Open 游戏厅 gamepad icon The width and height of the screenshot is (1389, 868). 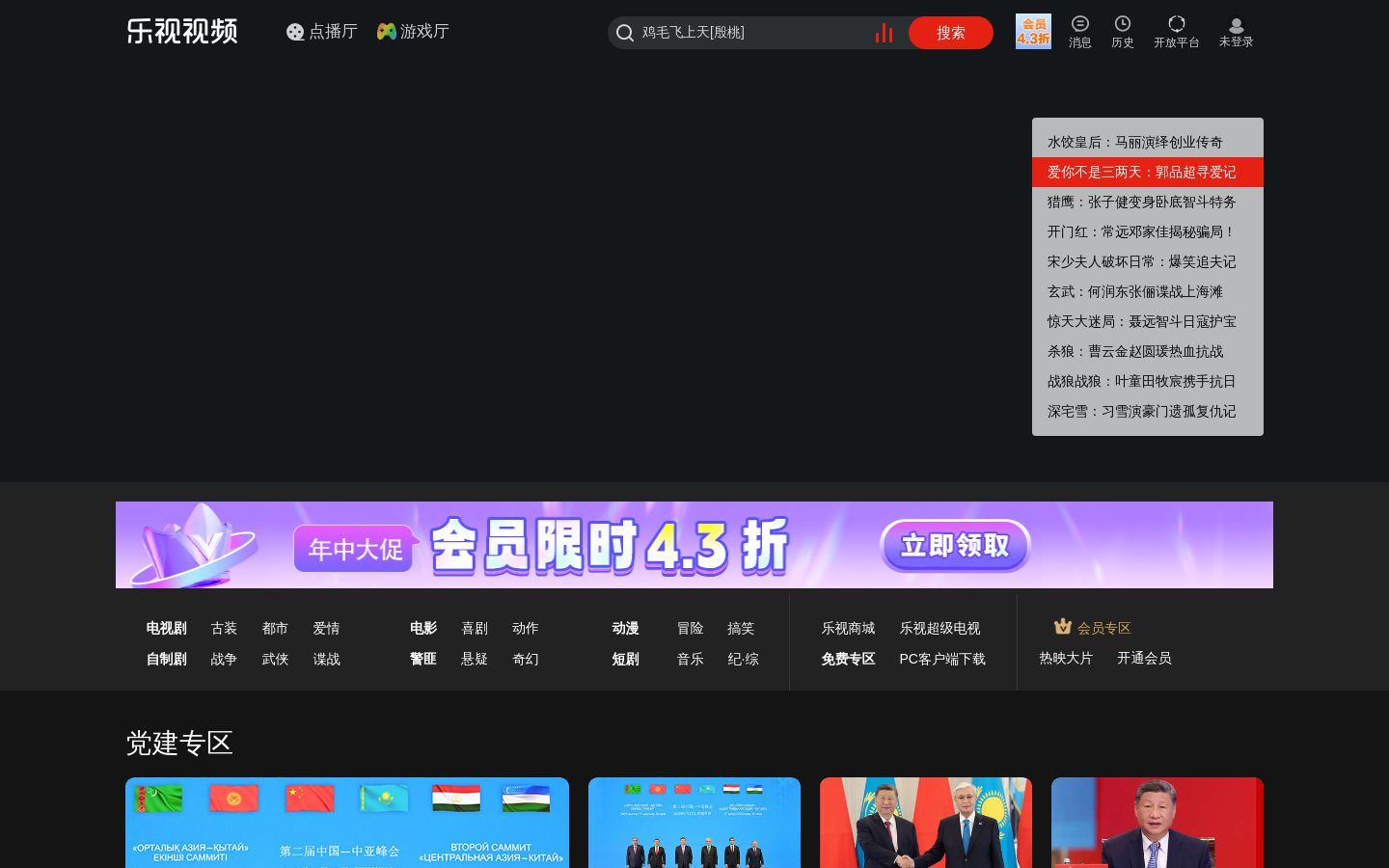387,32
